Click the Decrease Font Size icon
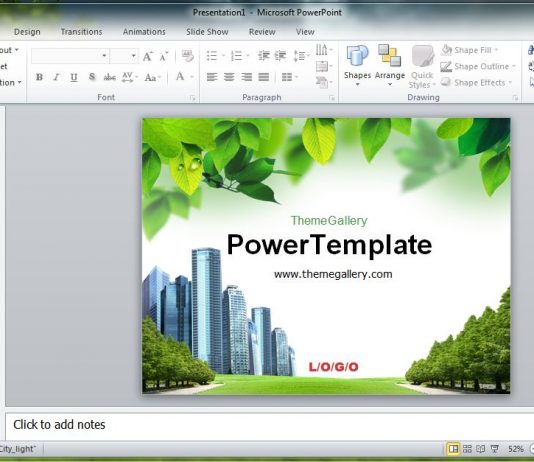Screen dimensions: 534x462 click(164, 56)
